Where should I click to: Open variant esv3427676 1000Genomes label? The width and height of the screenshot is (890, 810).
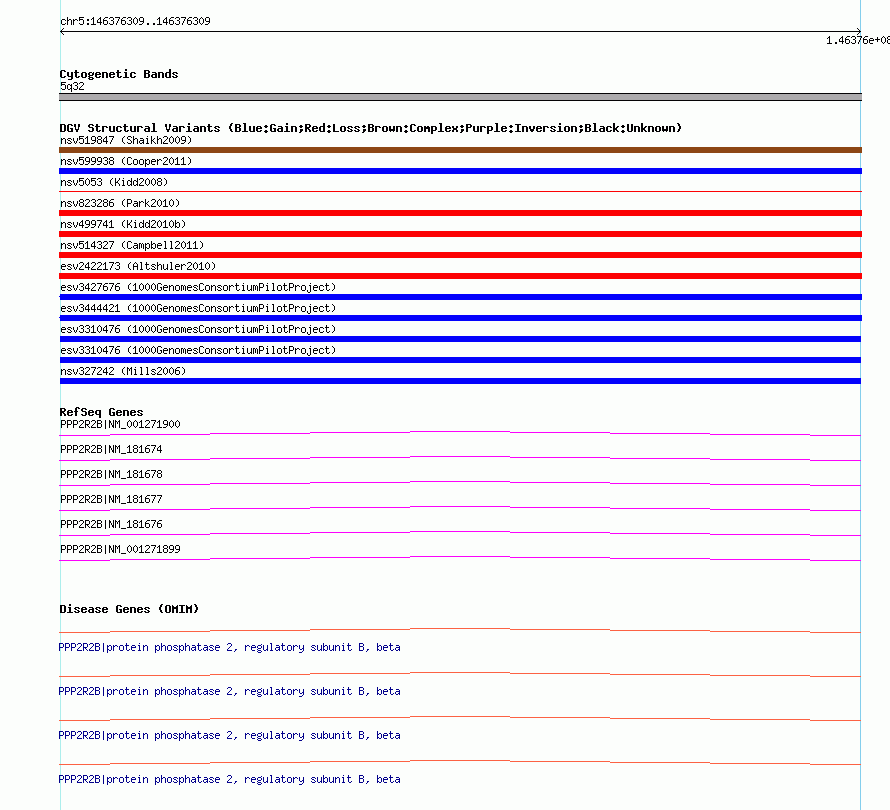tap(198, 287)
